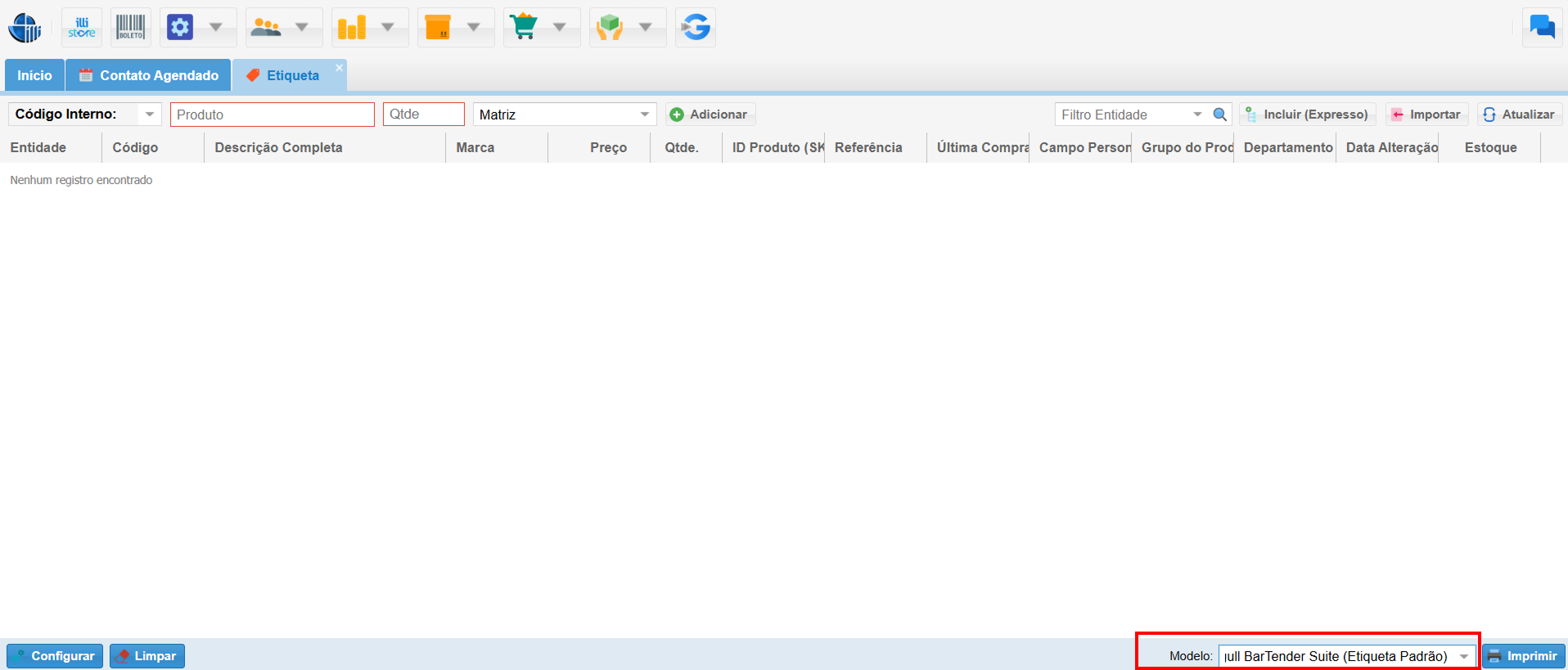1568x670 pixels.
Task: Focus the Produto input field
Action: (x=272, y=115)
